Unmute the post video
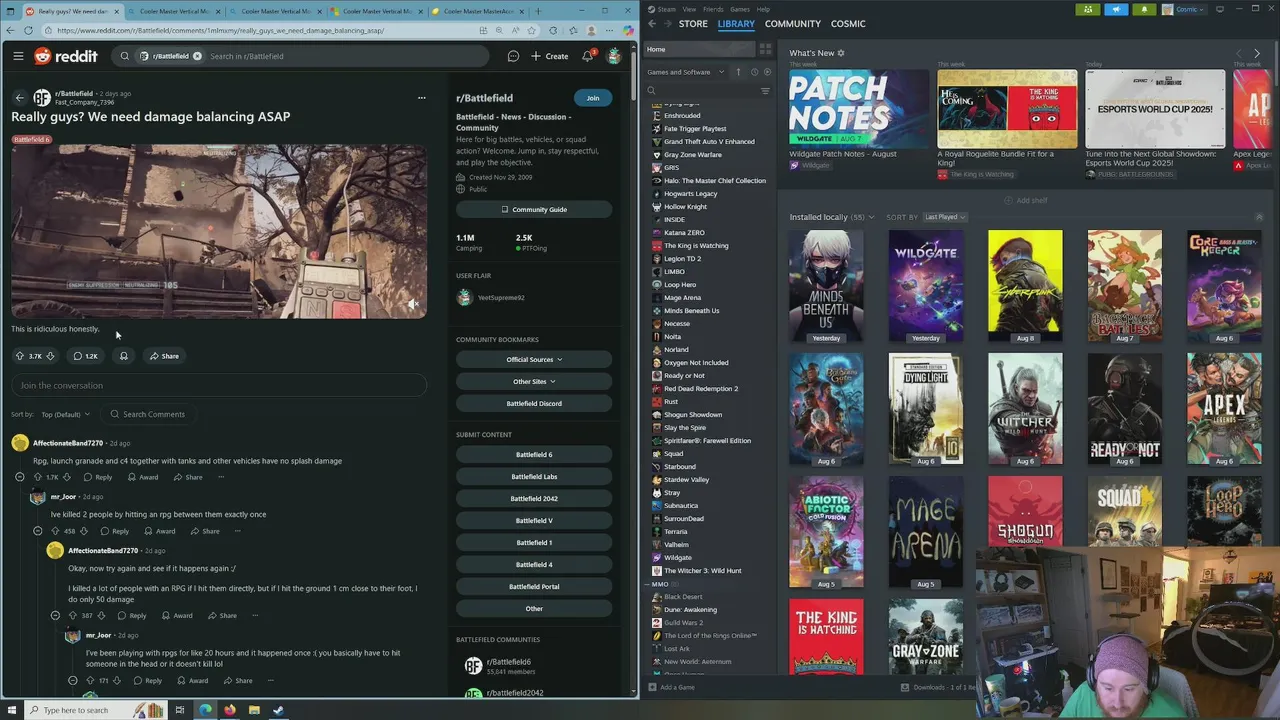Screen dimensions: 1280x720 coord(413,304)
